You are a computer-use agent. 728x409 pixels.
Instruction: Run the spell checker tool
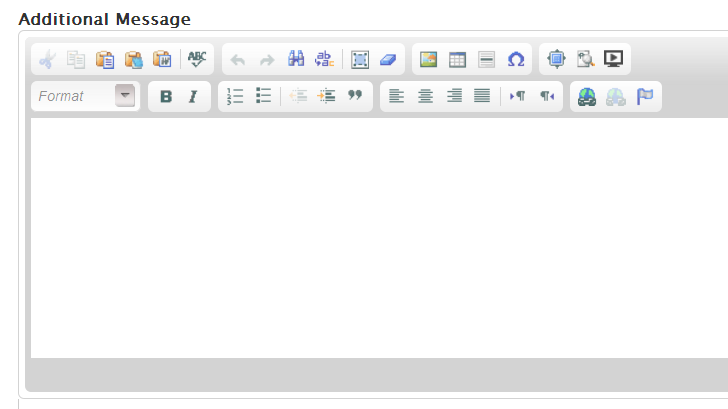point(196,60)
